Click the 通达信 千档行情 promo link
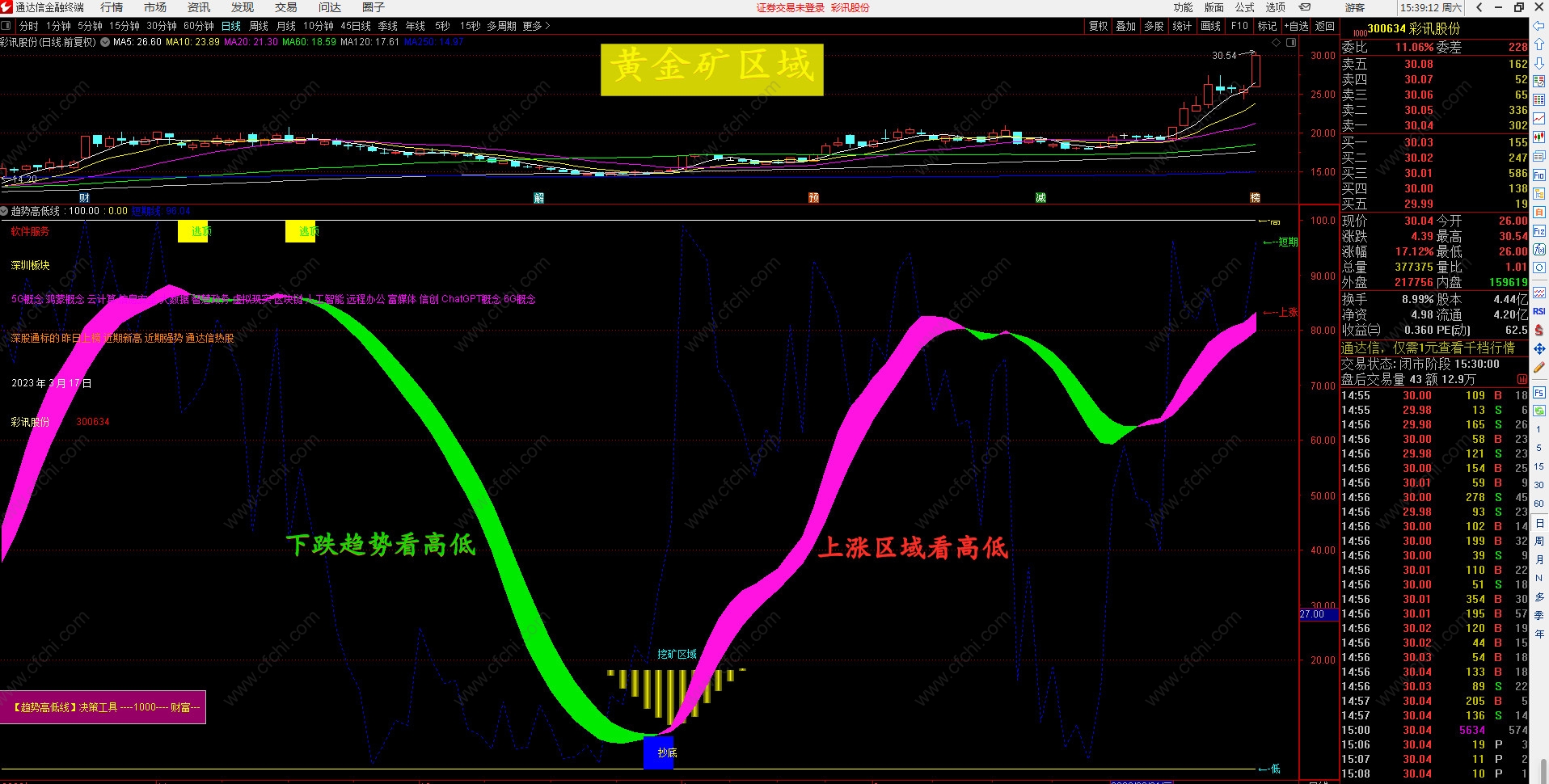The image size is (1549, 784). (1428, 348)
